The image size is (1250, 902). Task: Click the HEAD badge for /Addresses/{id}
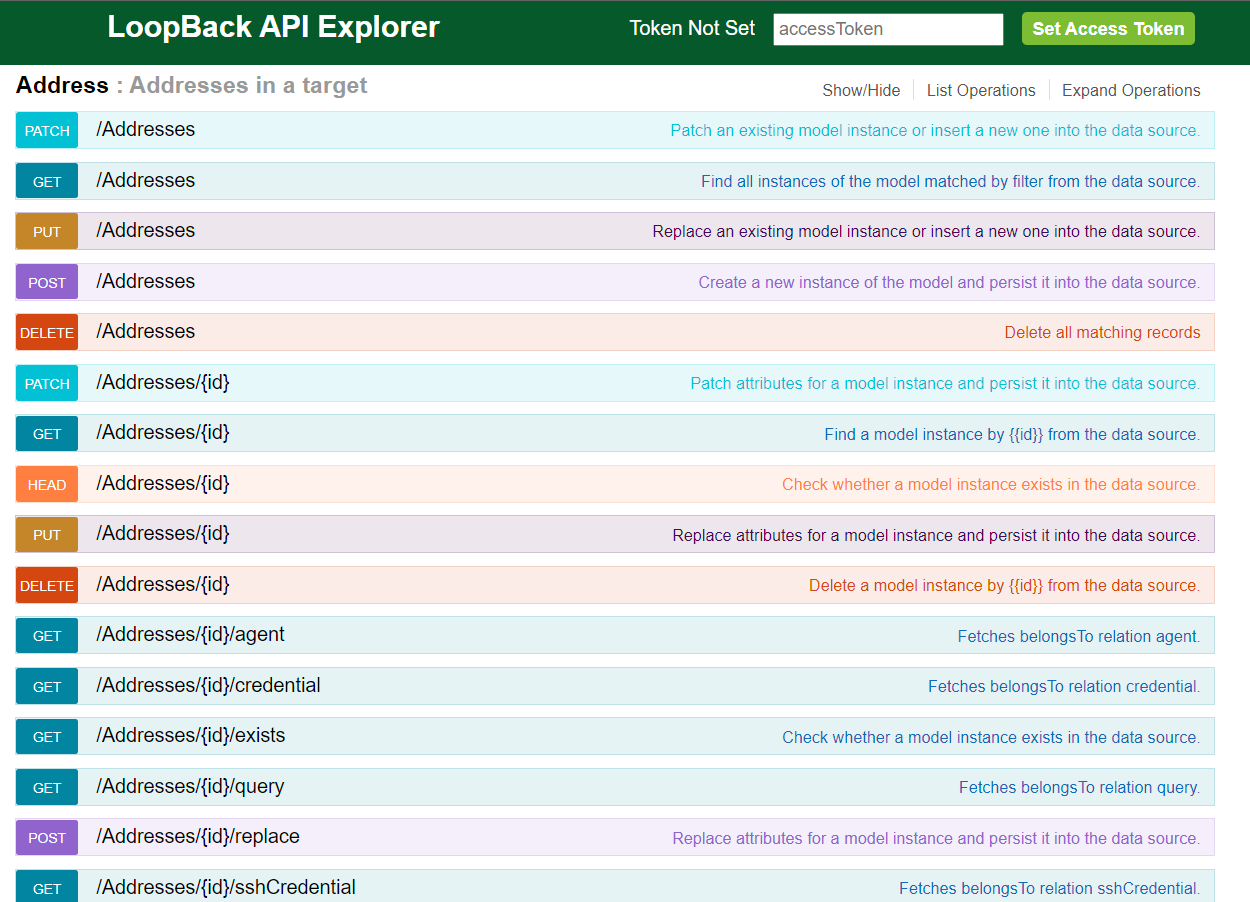point(46,484)
